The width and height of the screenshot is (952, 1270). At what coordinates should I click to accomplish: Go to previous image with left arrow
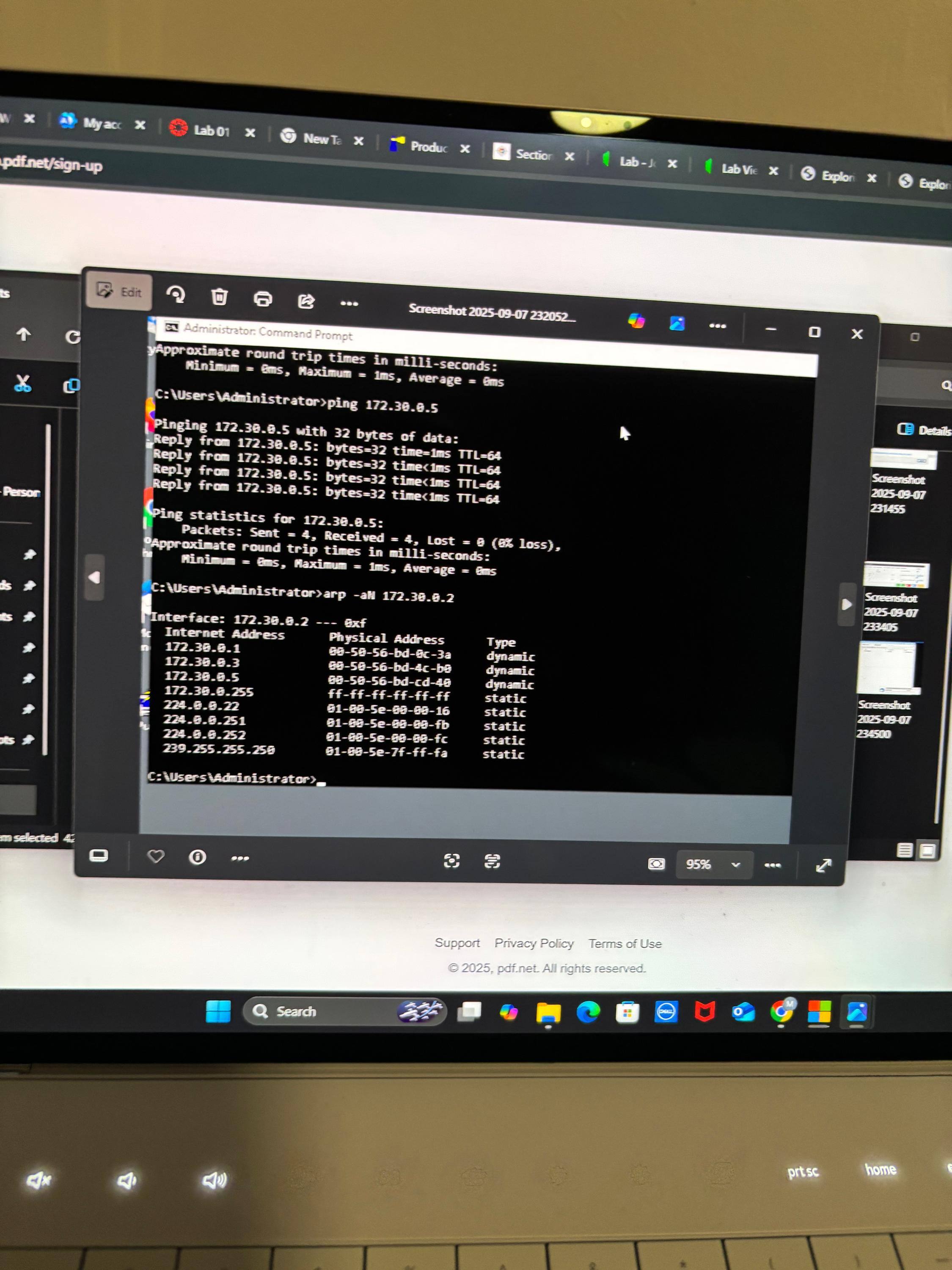(95, 577)
